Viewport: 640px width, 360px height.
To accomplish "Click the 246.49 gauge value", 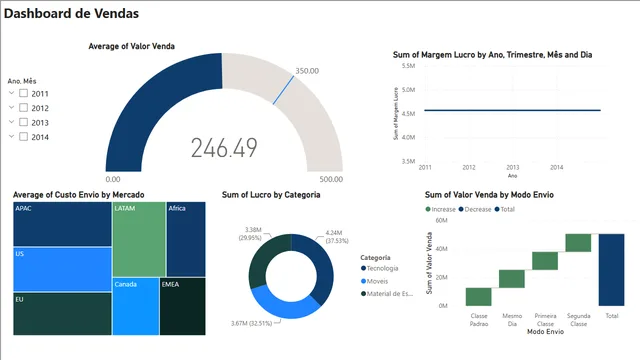I will tap(224, 148).
